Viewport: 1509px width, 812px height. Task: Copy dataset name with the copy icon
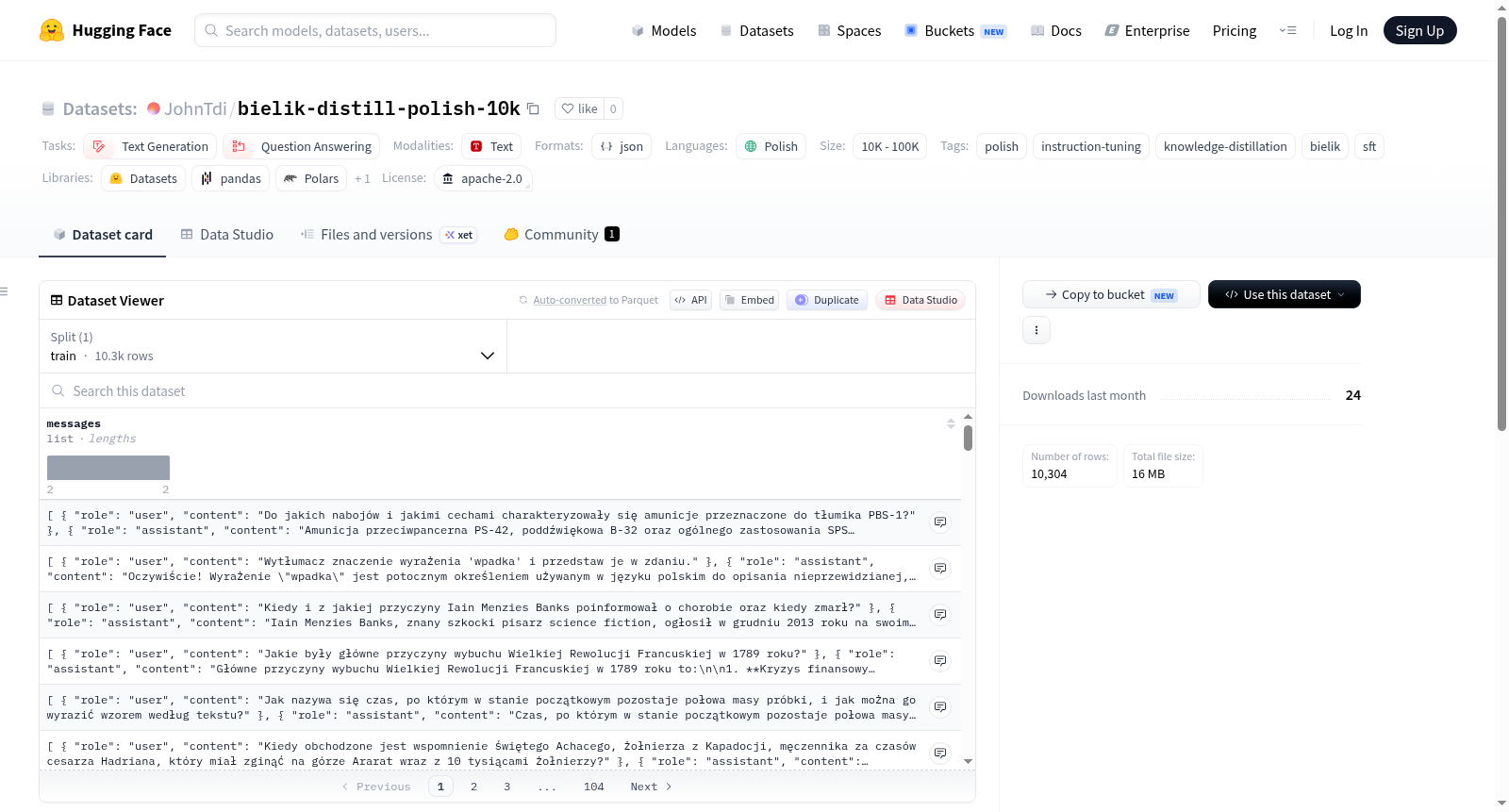coord(533,108)
